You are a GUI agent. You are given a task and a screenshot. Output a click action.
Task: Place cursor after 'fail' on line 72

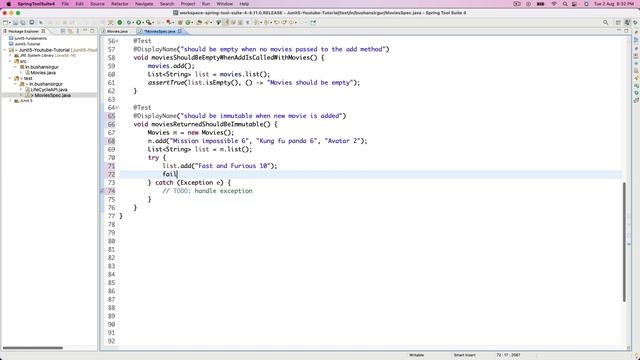(177, 174)
